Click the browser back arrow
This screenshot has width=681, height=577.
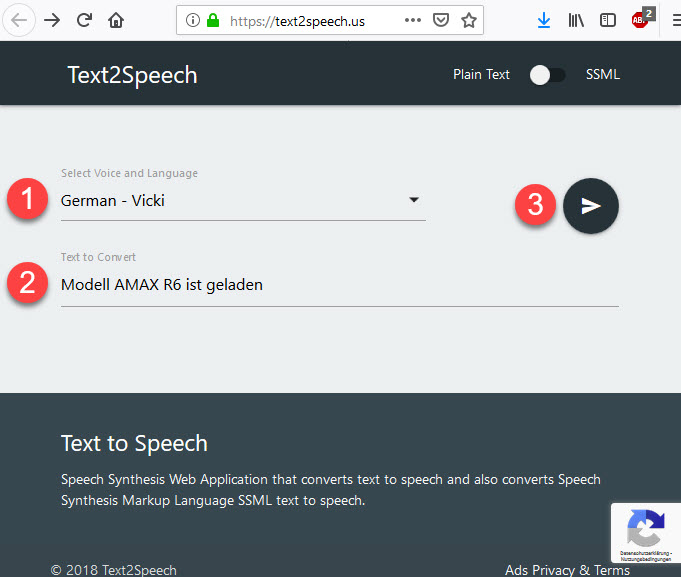(19, 20)
